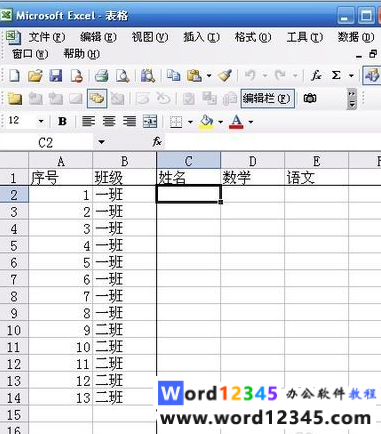The height and width of the screenshot is (434, 381).
Task: Open the AutoSum dropdown arrow
Action: tap(351, 76)
